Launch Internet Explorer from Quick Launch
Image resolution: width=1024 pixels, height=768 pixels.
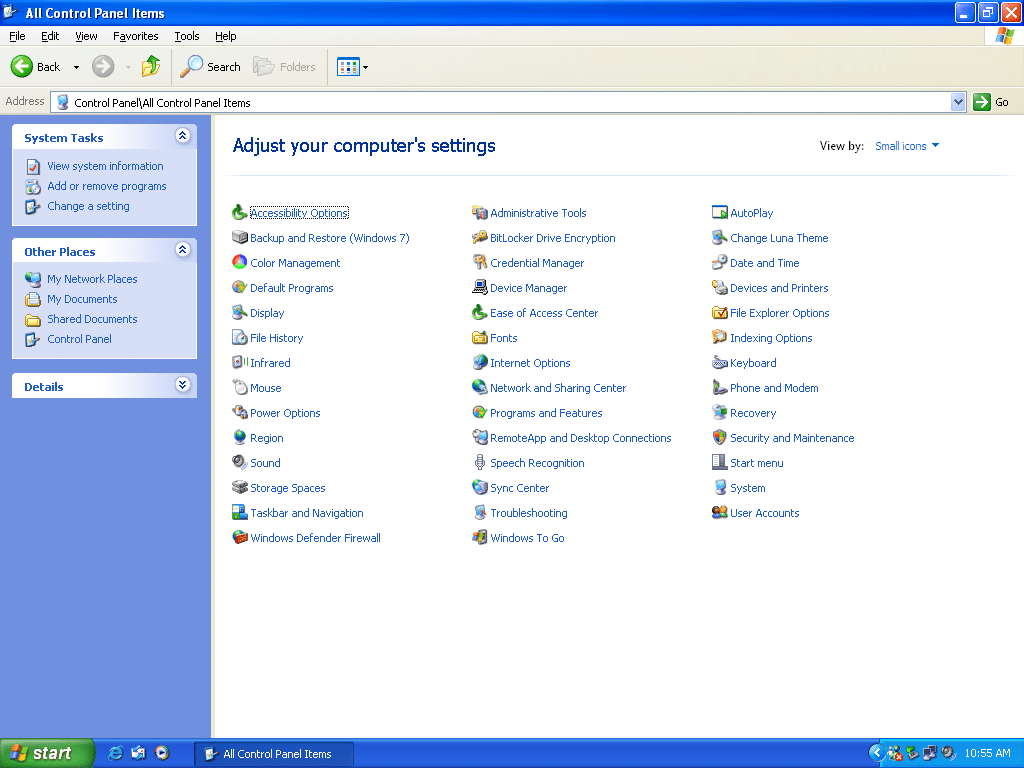115,753
